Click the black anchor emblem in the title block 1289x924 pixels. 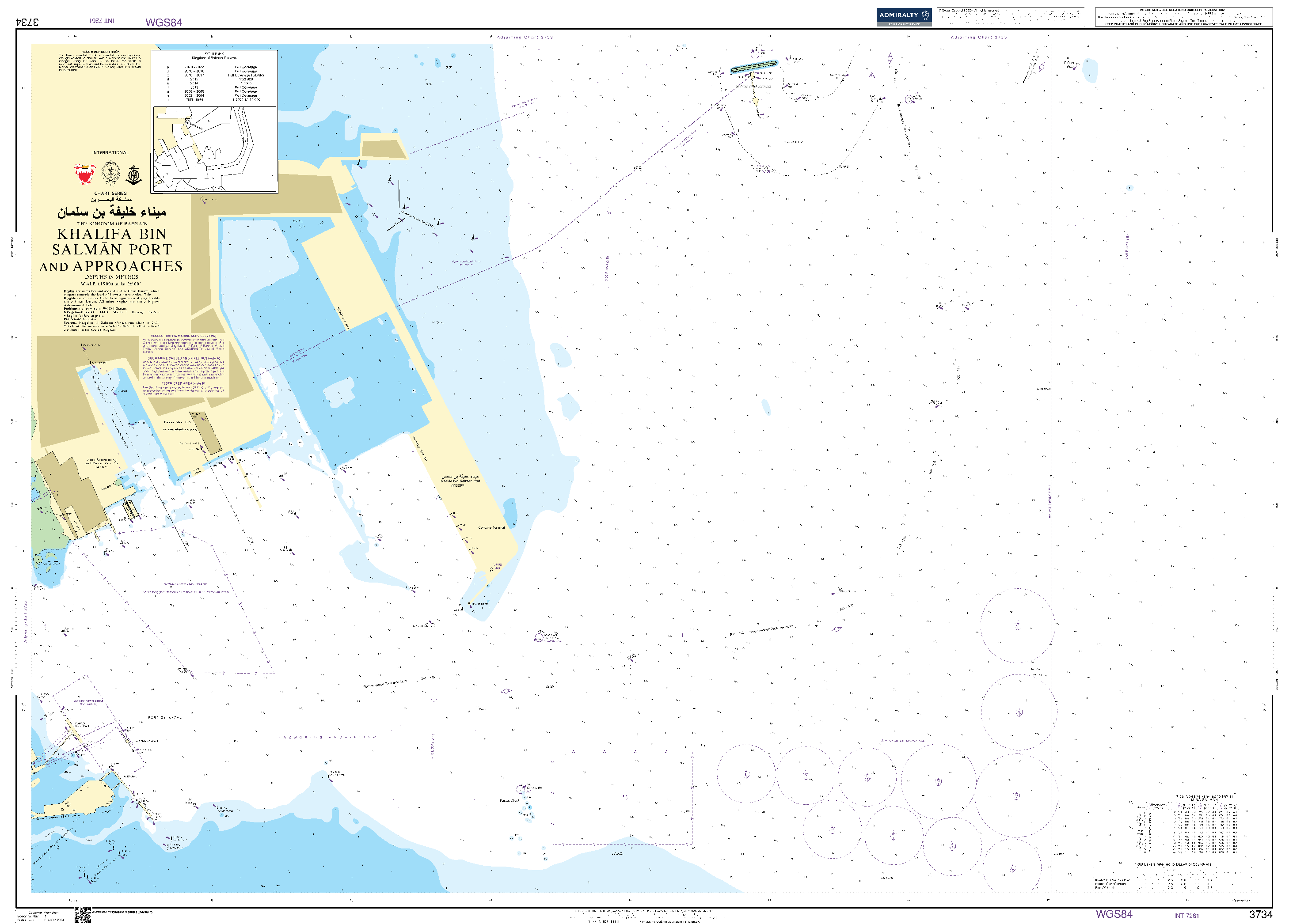134,175
